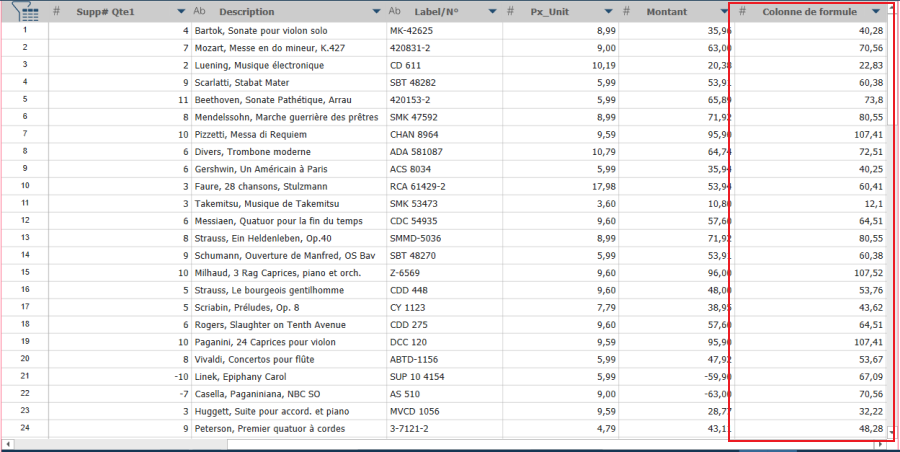
Task: Expand the Colonne de formule dropdown arrow
Action: (x=876, y=12)
